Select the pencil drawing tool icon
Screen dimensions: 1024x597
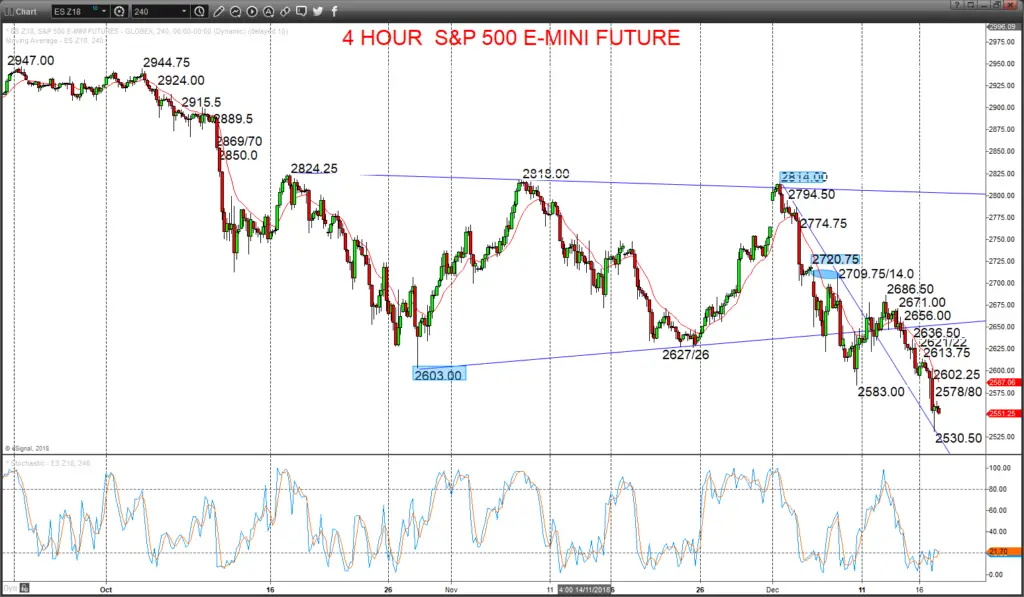(219, 11)
